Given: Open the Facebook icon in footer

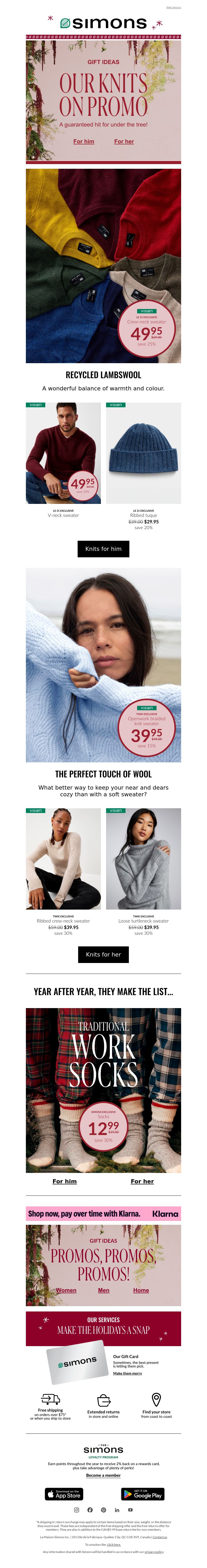Looking at the screenshot, I should (90, 1510).
